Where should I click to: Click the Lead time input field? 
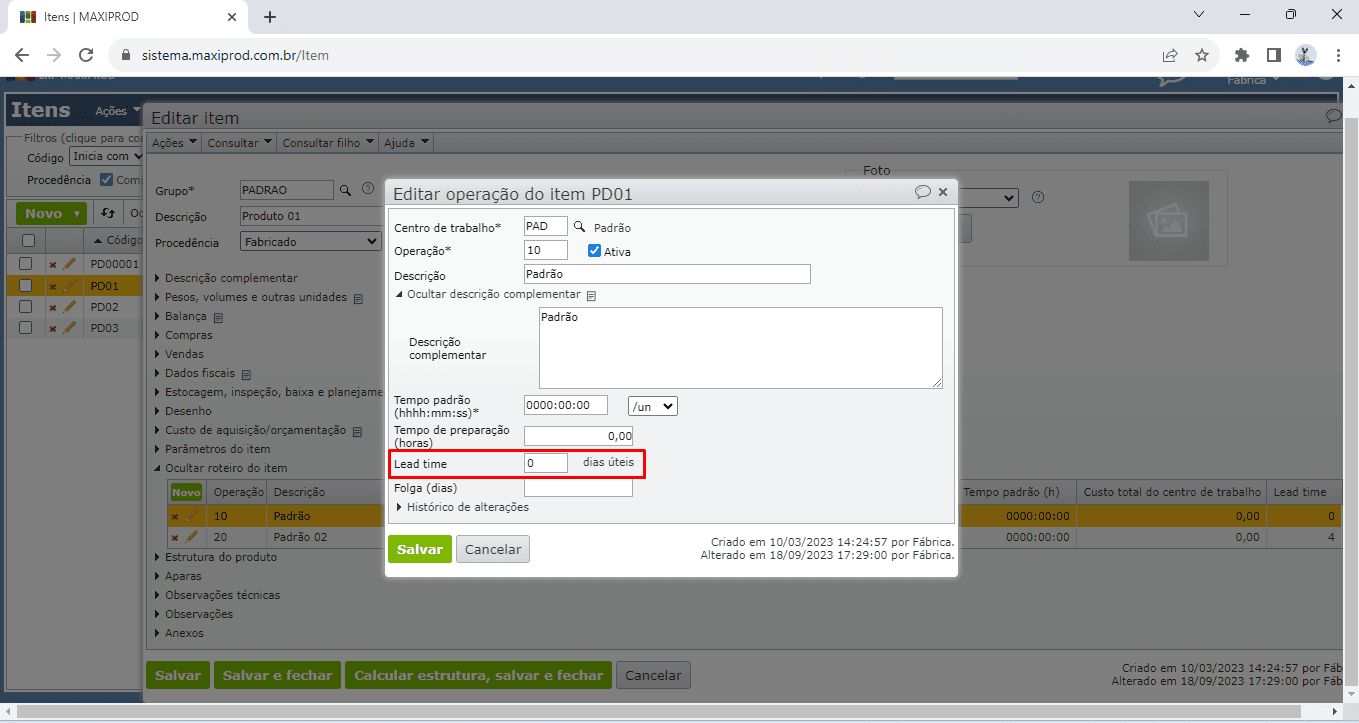tap(546, 463)
